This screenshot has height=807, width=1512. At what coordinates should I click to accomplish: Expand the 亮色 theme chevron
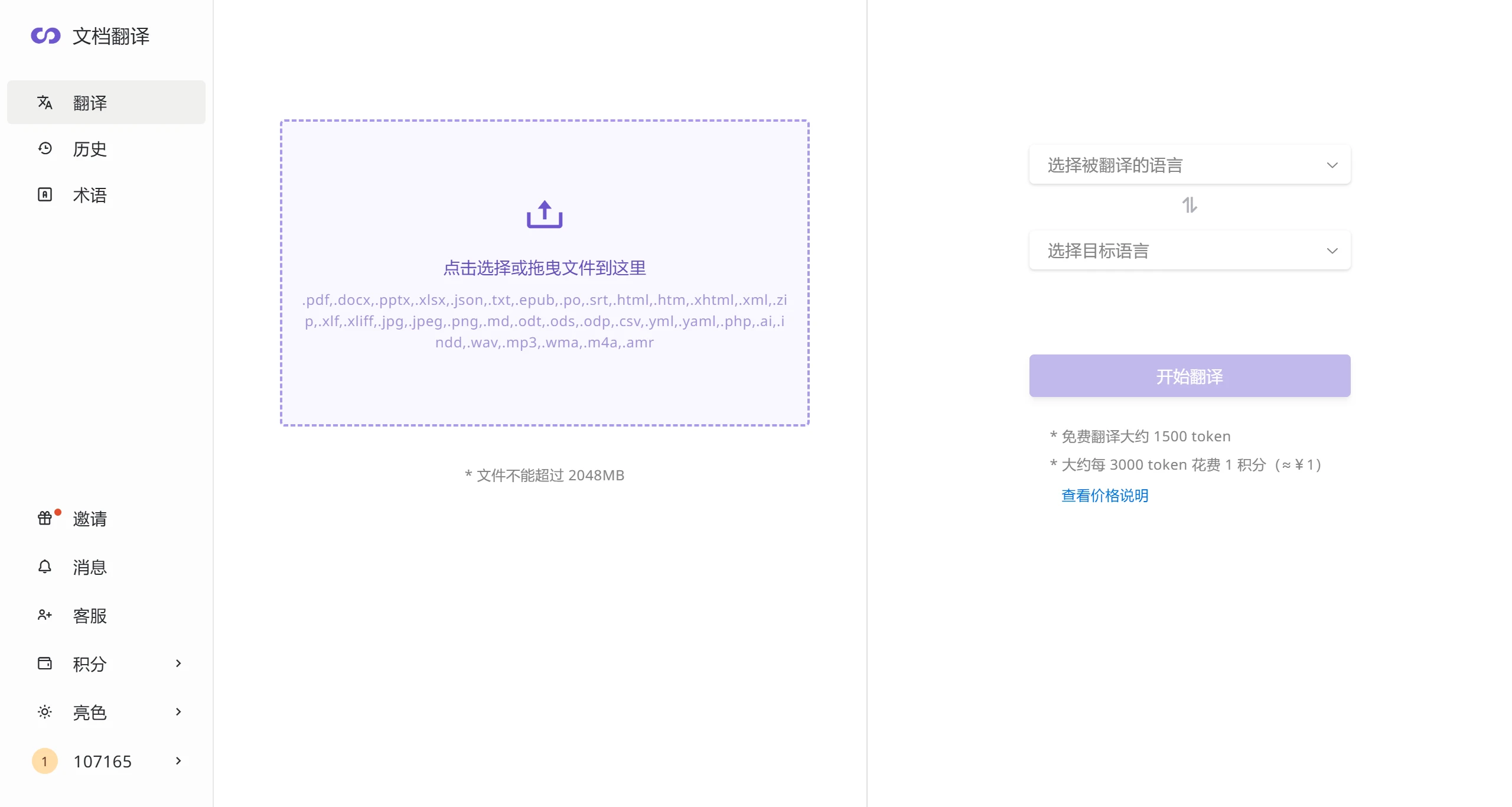coord(178,712)
